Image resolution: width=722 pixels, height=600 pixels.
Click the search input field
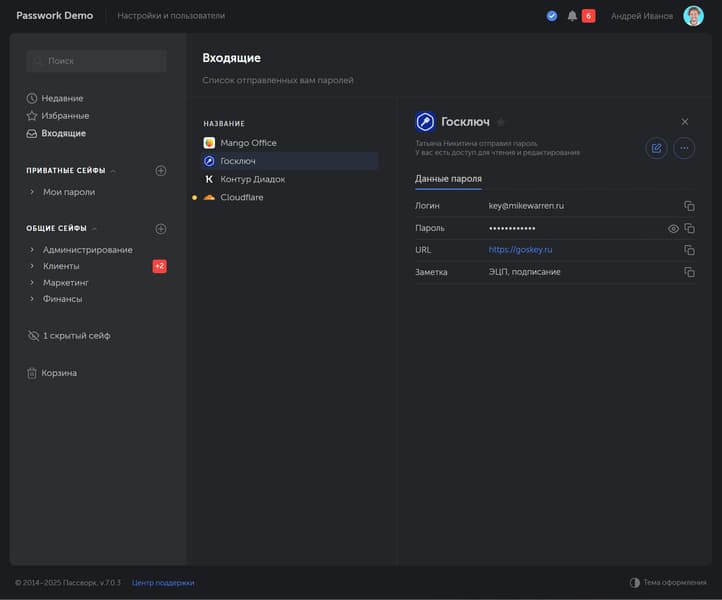(97, 61)
